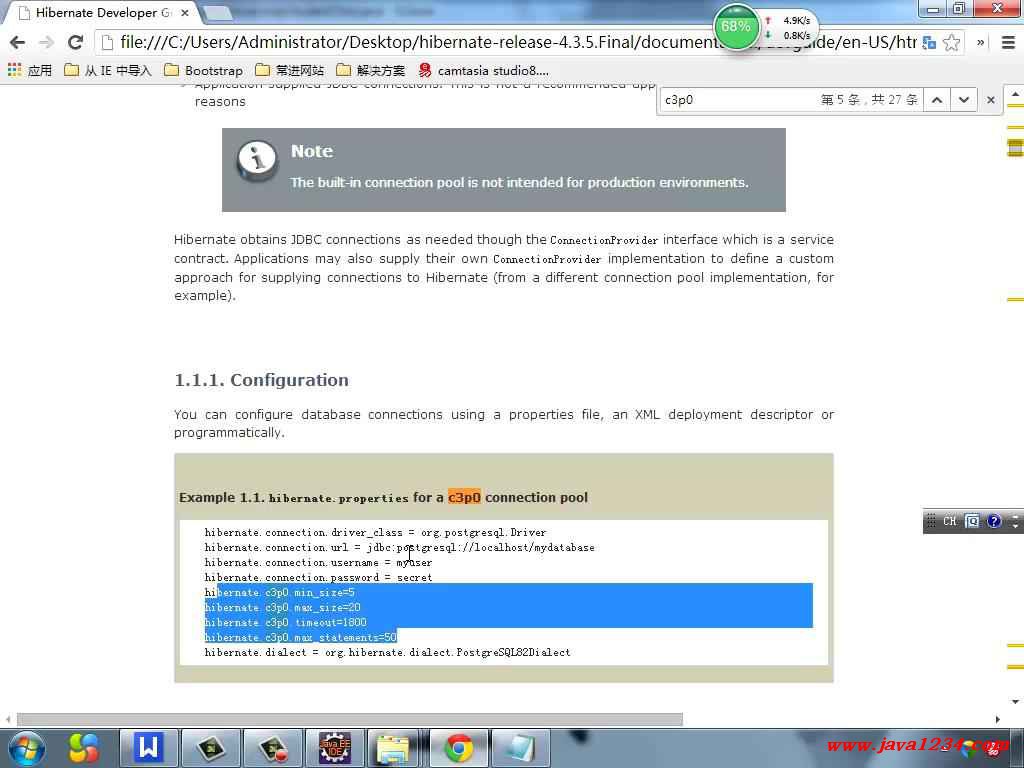Jump to the next c3p0 match
This screenshot has height=768, width=1024.
[964, 100]
